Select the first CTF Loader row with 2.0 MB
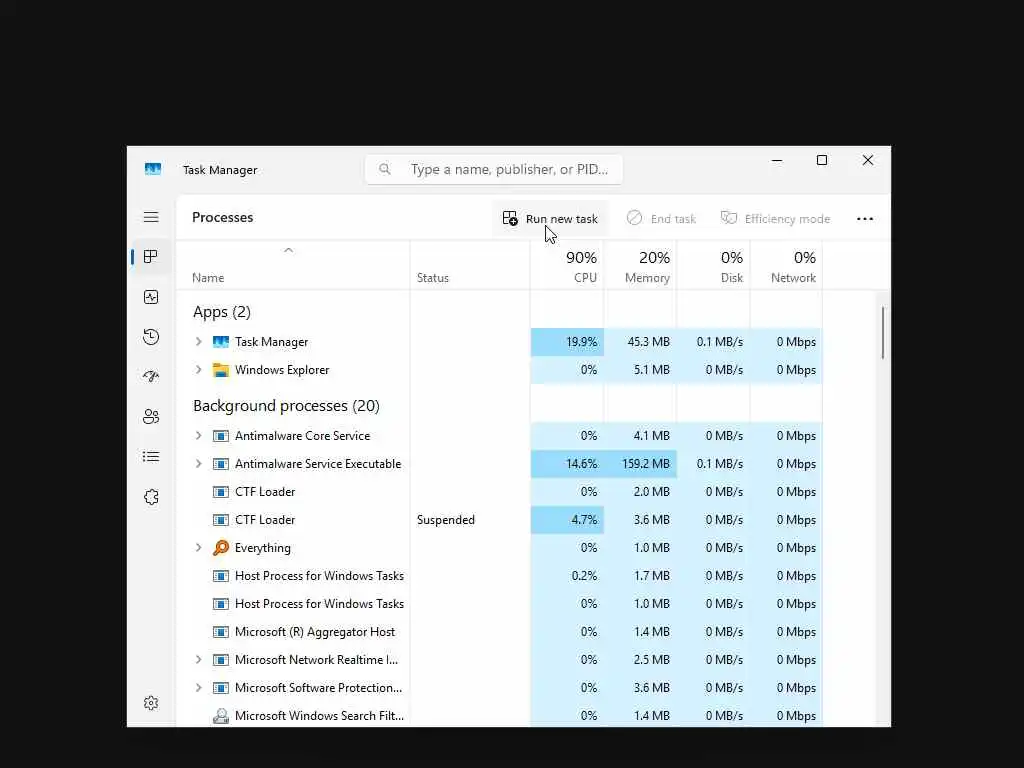The image size is (1024, 768). [500, 492]
